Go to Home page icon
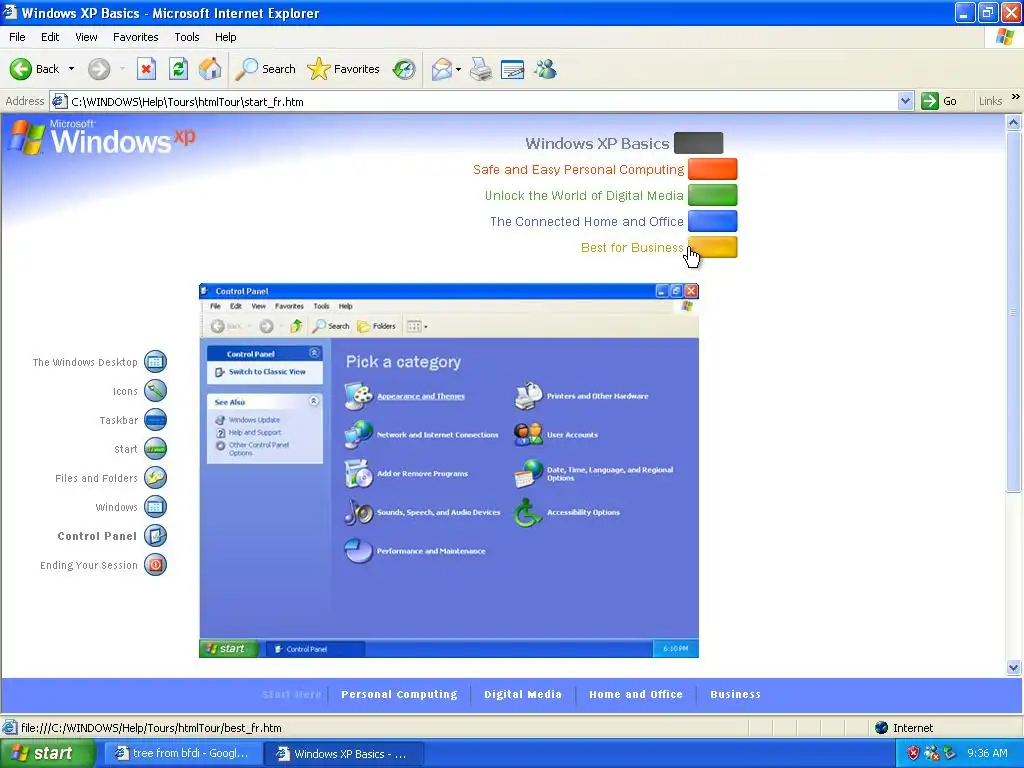 [210, 69]
